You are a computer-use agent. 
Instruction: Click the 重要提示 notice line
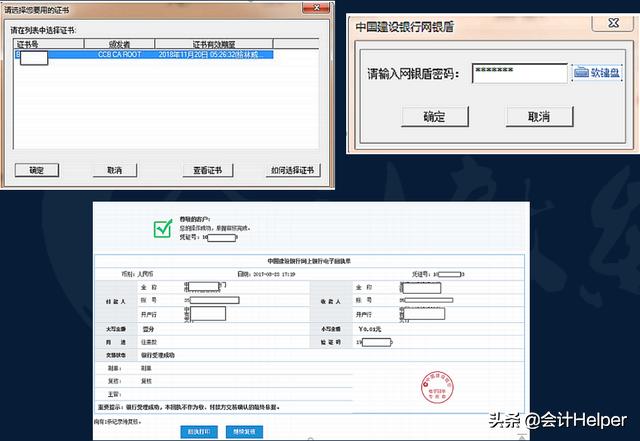(189, 407)
